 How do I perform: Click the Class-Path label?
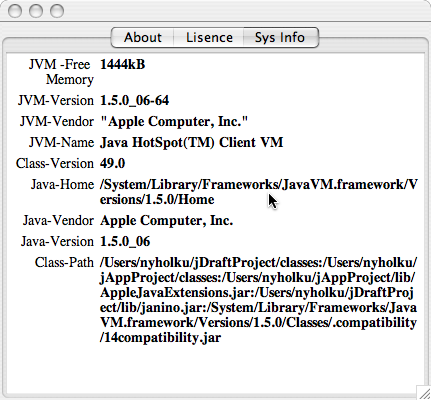click(64, 262)
